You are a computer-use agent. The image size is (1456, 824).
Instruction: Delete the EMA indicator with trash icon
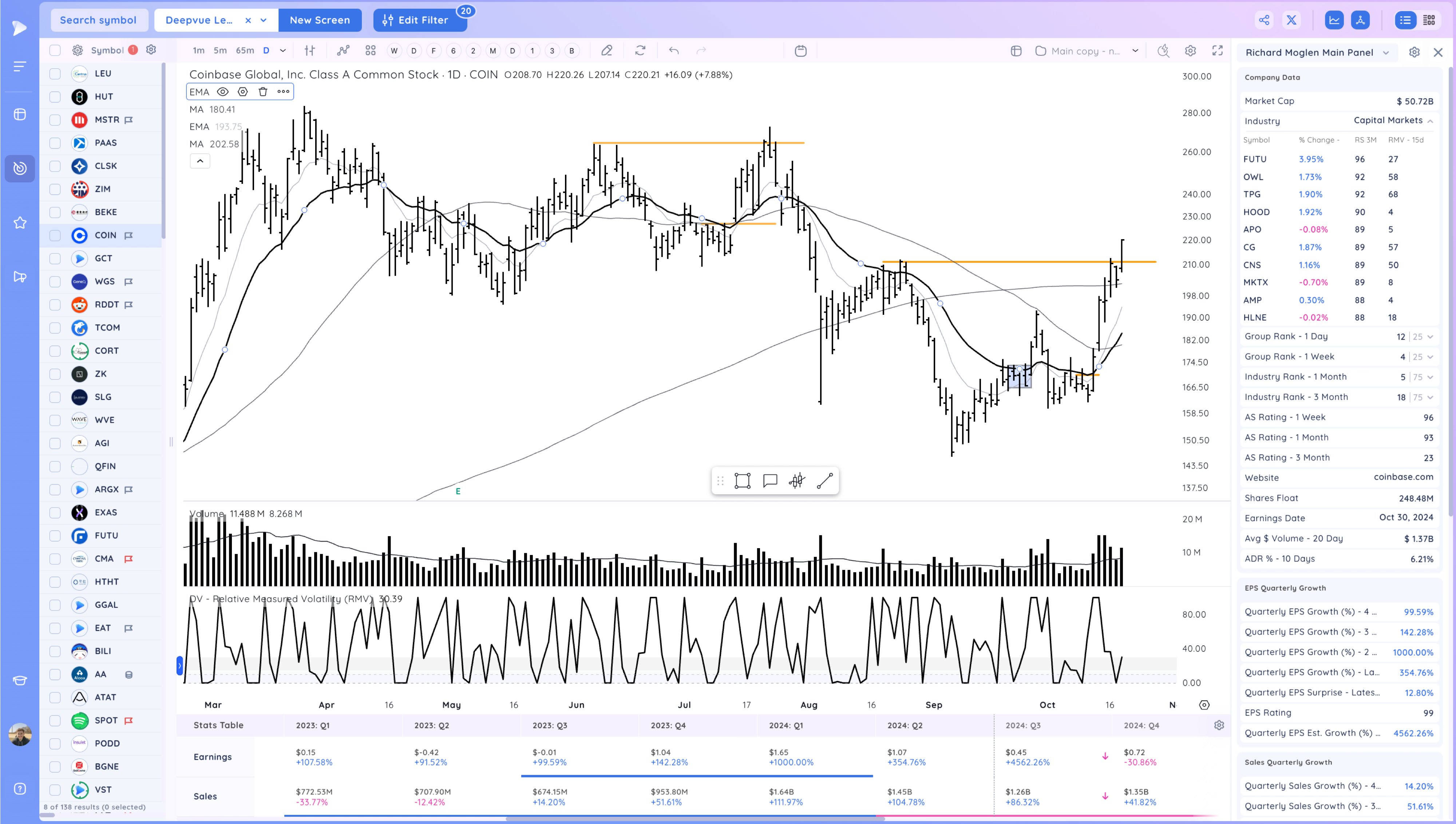coord(262,92)
